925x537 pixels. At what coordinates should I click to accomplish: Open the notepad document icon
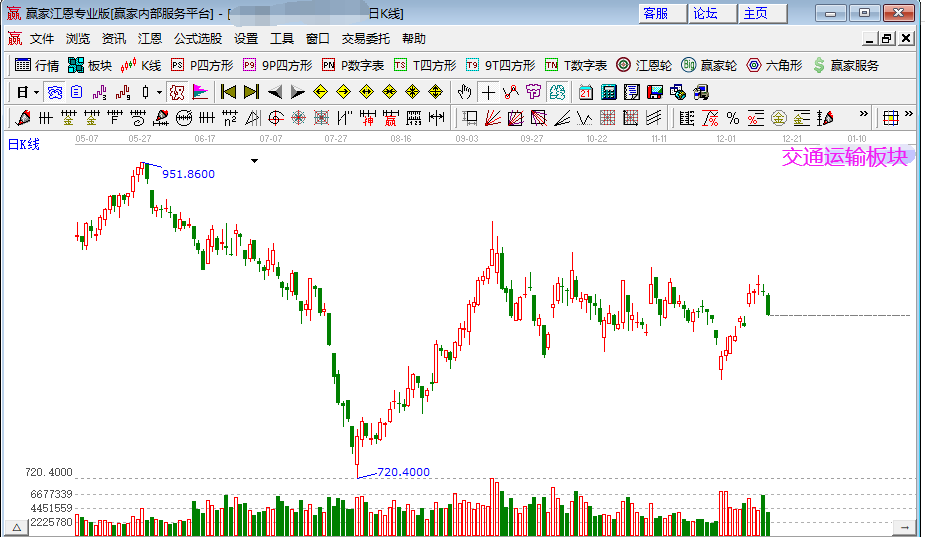632,92
